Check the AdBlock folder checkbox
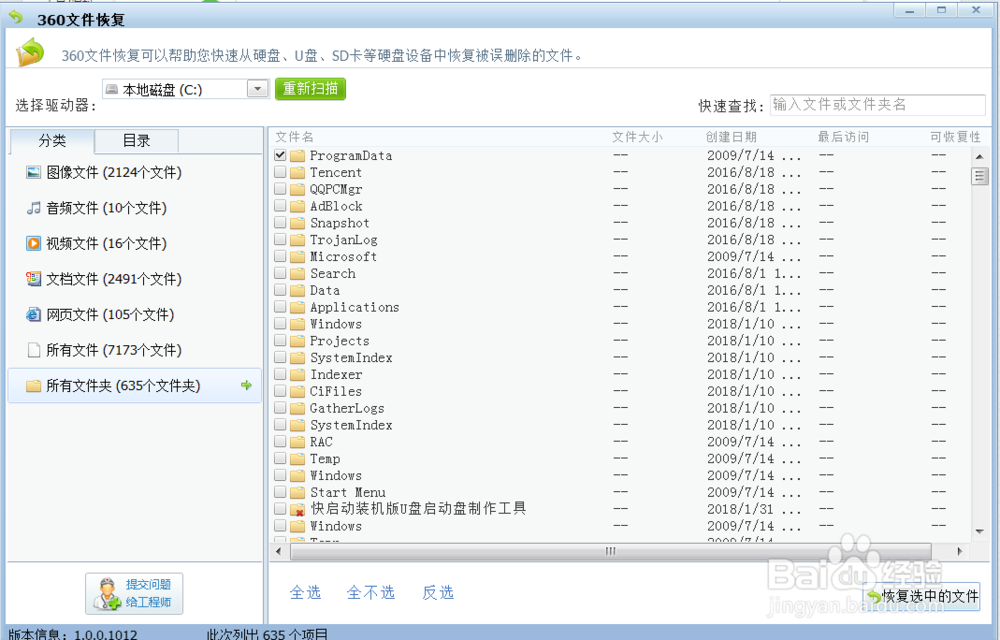The height and width of the screenshot is (640, 1000). 280,205
